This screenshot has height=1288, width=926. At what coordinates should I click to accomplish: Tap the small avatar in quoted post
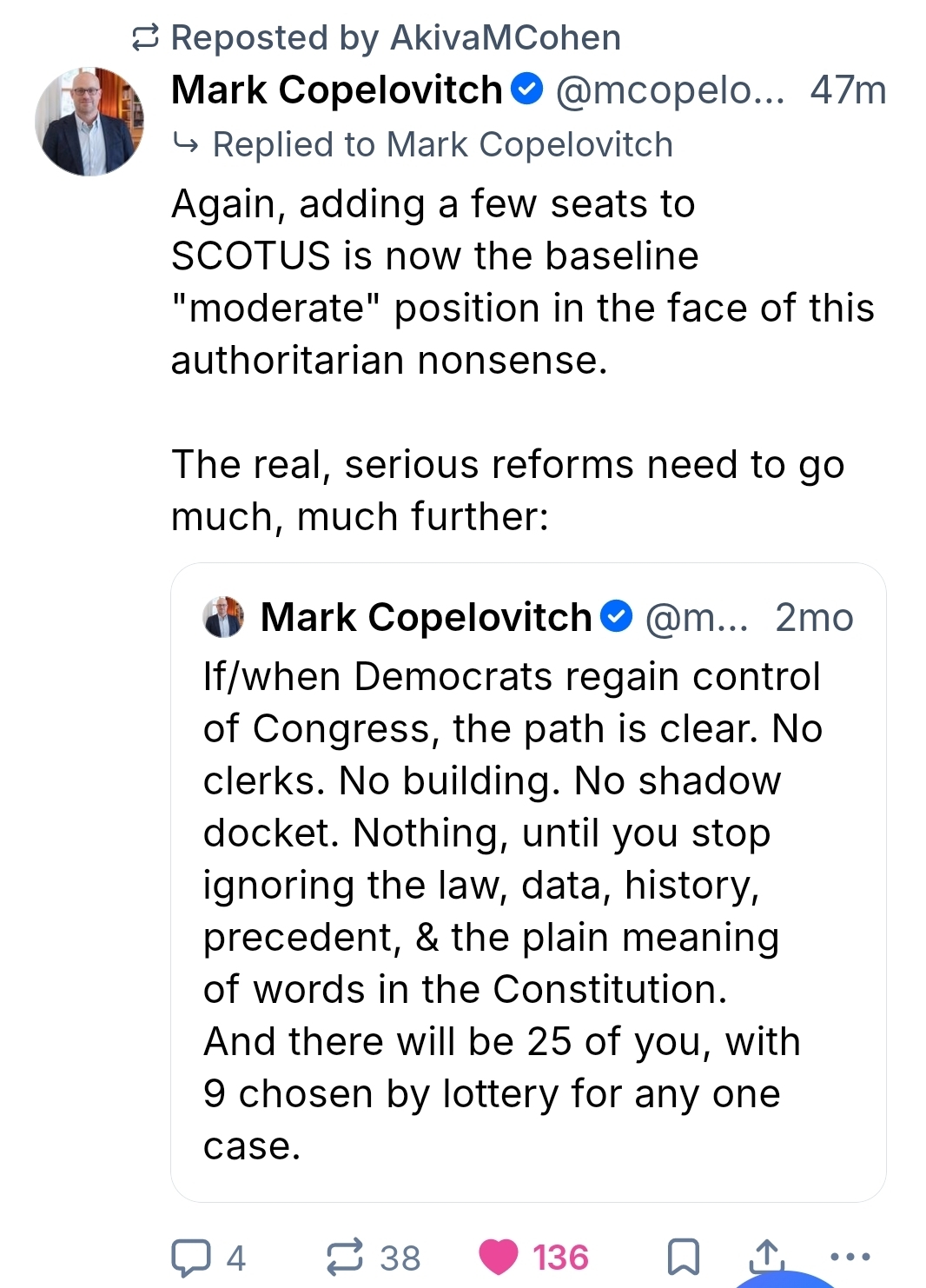pyautogui.click(x=223, y=617)
